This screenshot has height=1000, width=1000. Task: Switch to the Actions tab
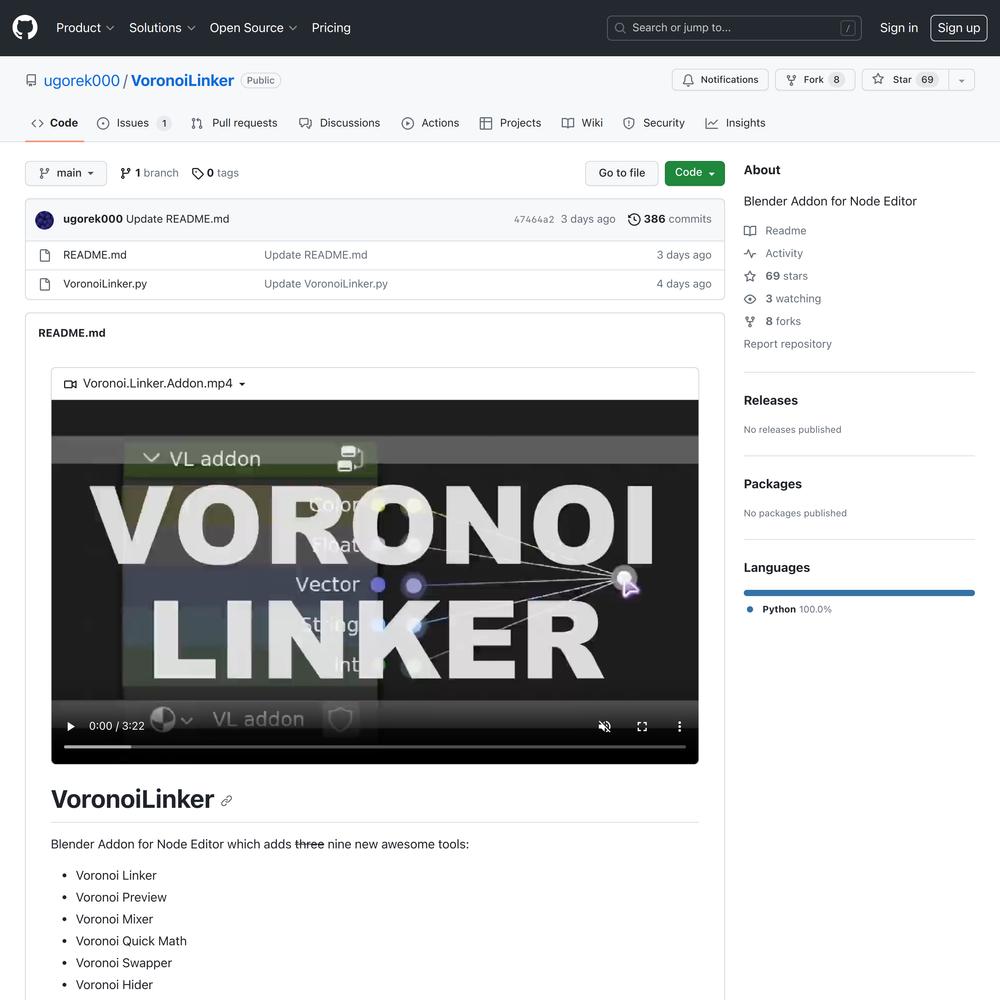(x=430, y=123)
